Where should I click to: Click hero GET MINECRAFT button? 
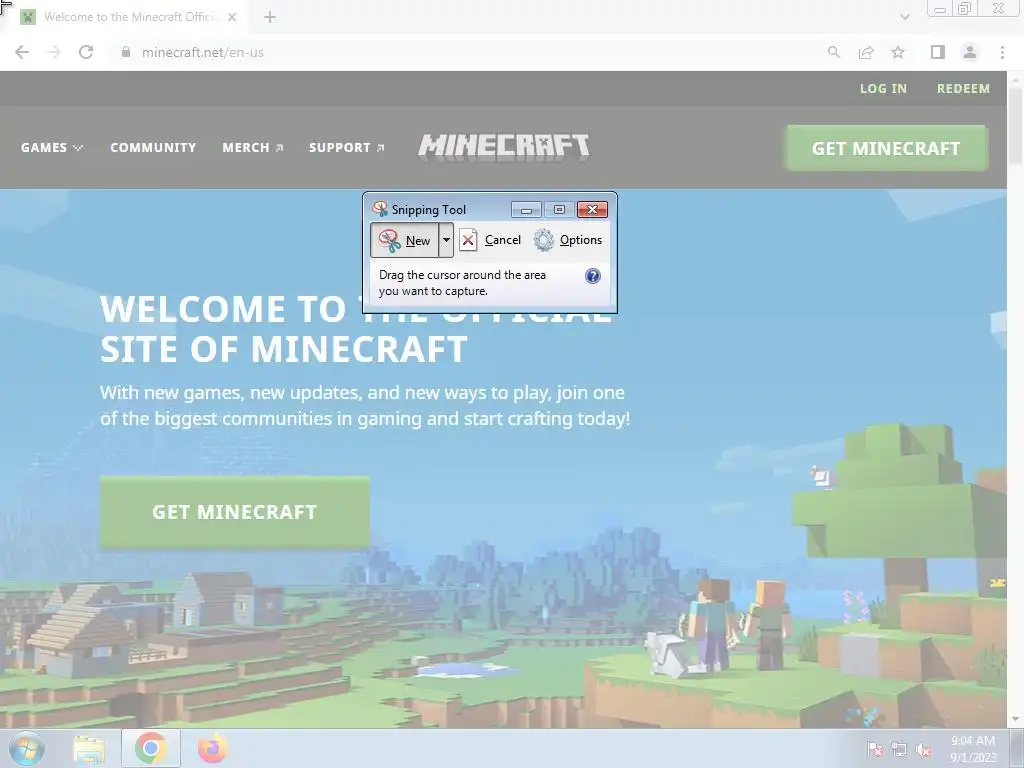234,512
